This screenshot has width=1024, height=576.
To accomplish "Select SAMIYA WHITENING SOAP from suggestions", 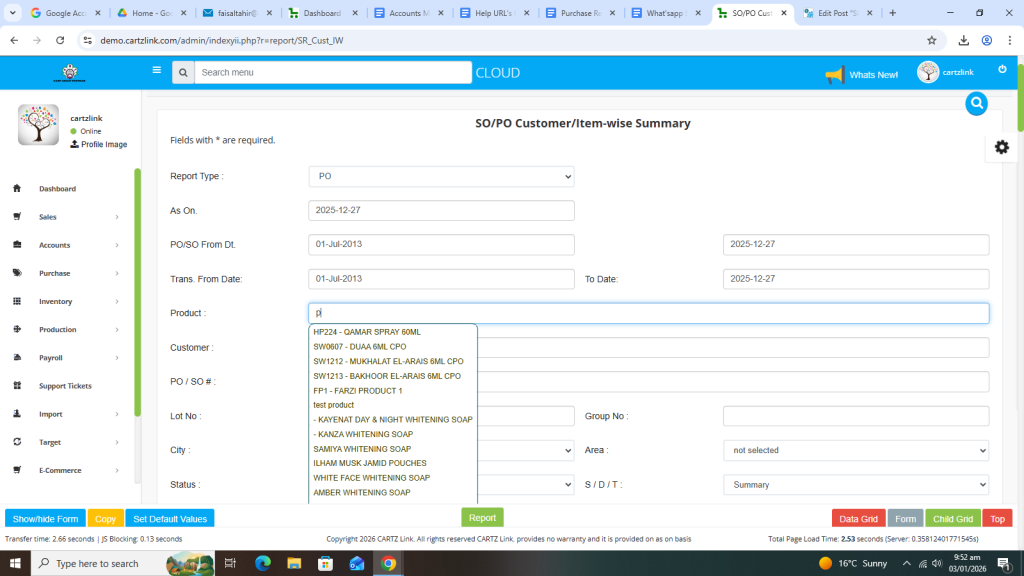I will click(x=362, y=449).
